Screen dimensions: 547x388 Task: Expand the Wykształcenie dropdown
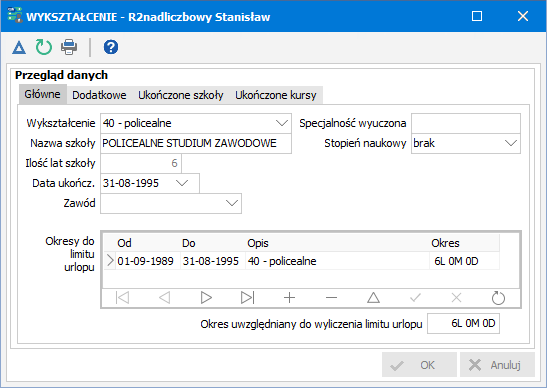pyautogui.click(x=282, y=123)
